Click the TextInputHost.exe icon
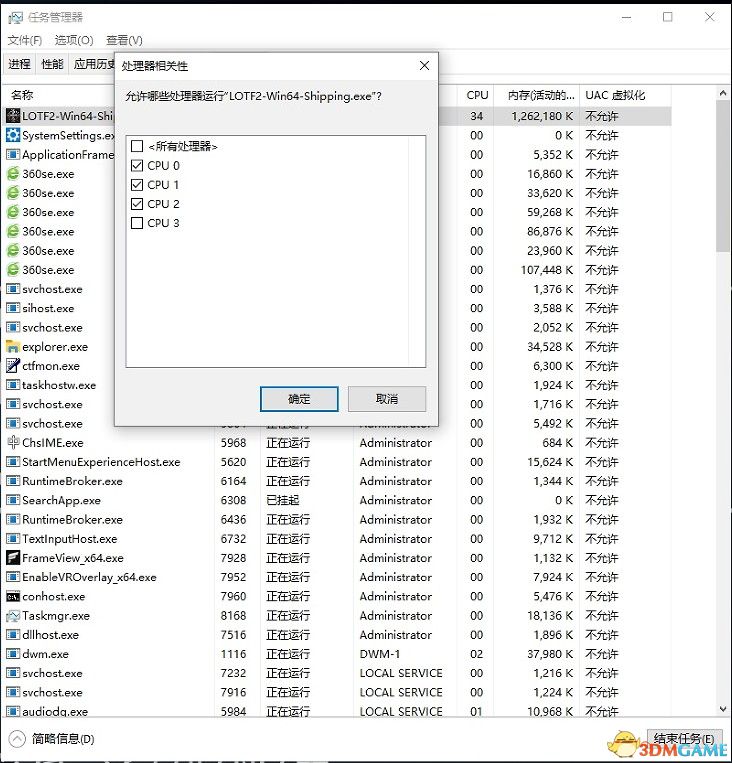The width and height of the screenshot is (732, 763). [13, 539]
